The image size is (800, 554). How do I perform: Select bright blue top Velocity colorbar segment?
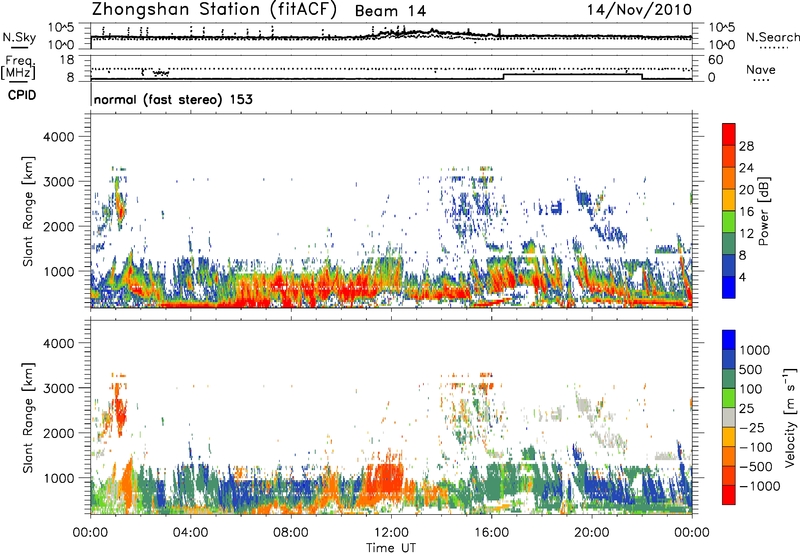coord(729,340)
